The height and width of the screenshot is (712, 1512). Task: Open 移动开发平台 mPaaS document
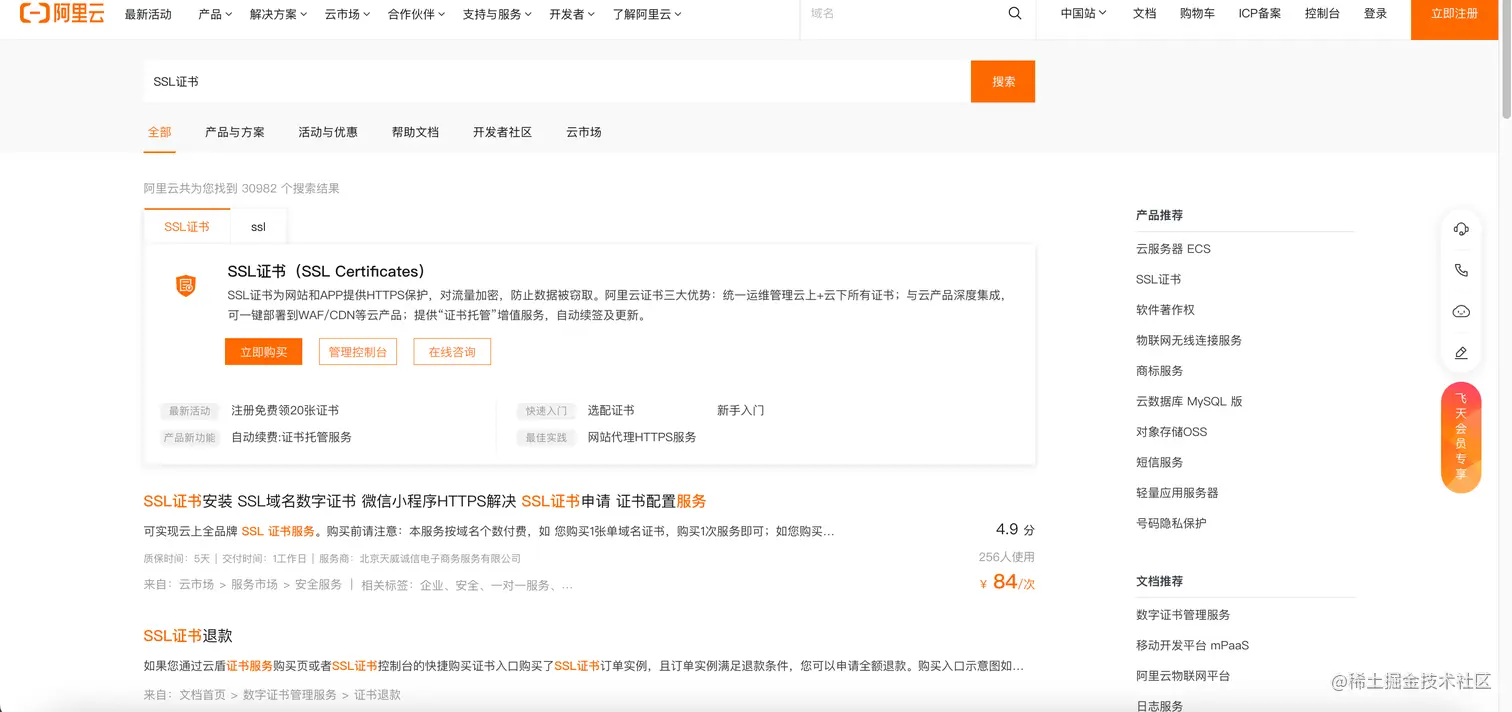coord(1192,645)
